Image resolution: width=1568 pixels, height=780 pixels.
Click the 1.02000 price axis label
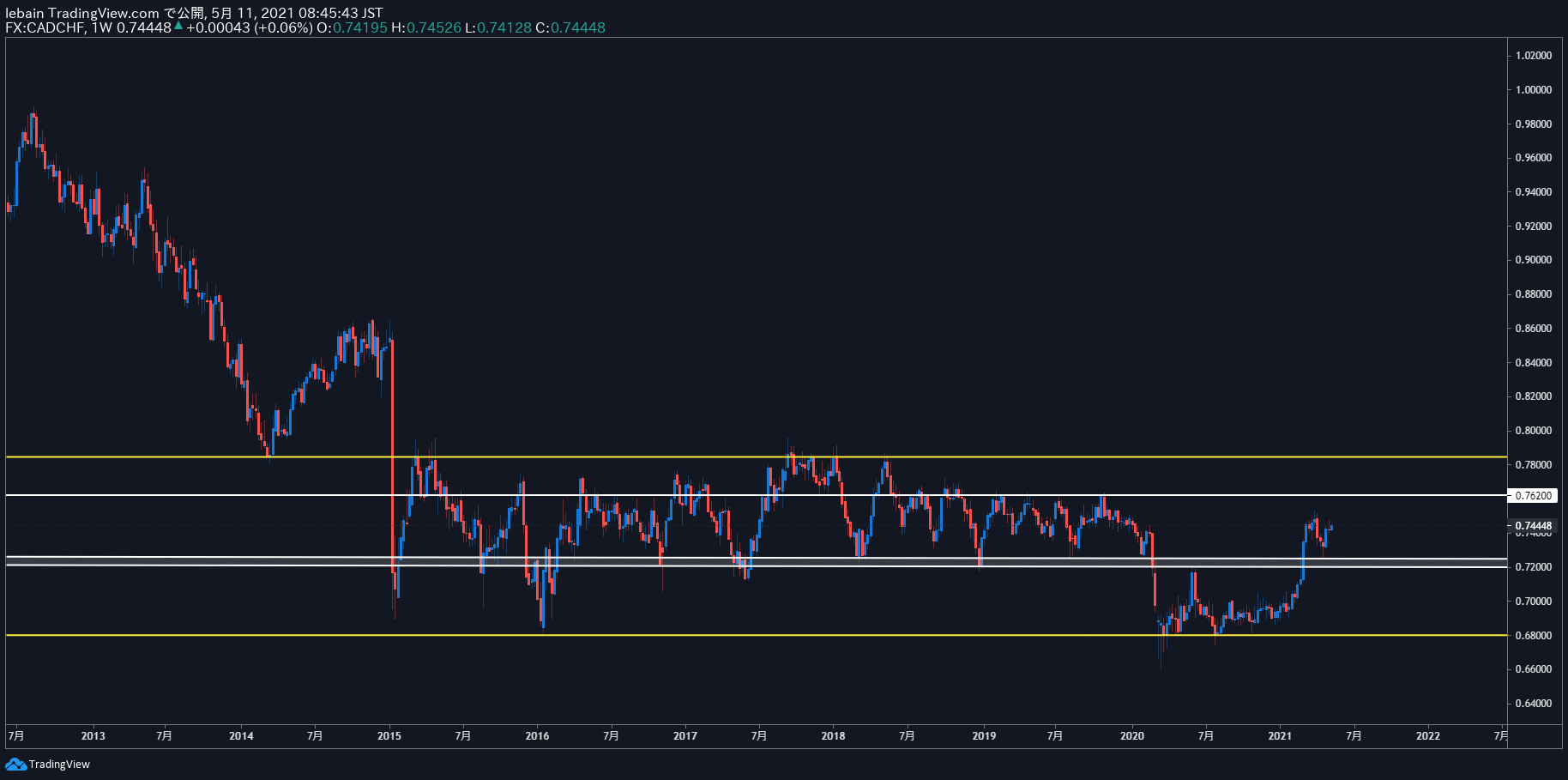(x=1534, y=56)
